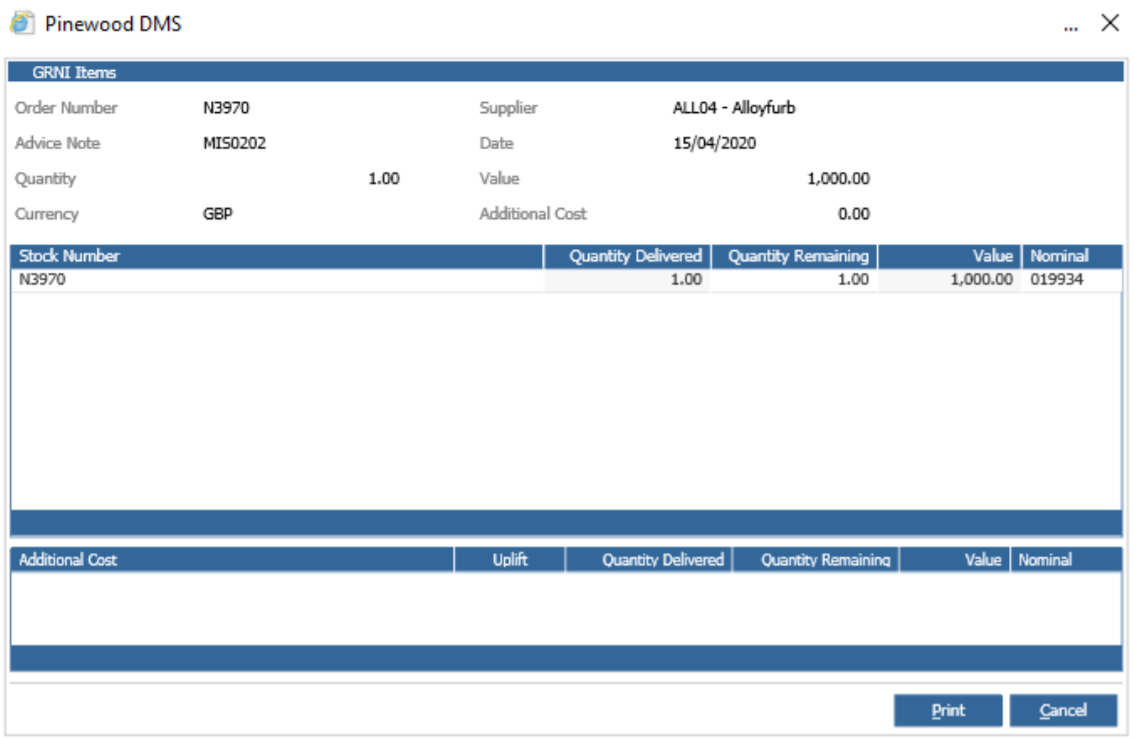Click the summary Value 1,000.00
The height and width of the screenshot is (739, 1135).
(838, 179)
